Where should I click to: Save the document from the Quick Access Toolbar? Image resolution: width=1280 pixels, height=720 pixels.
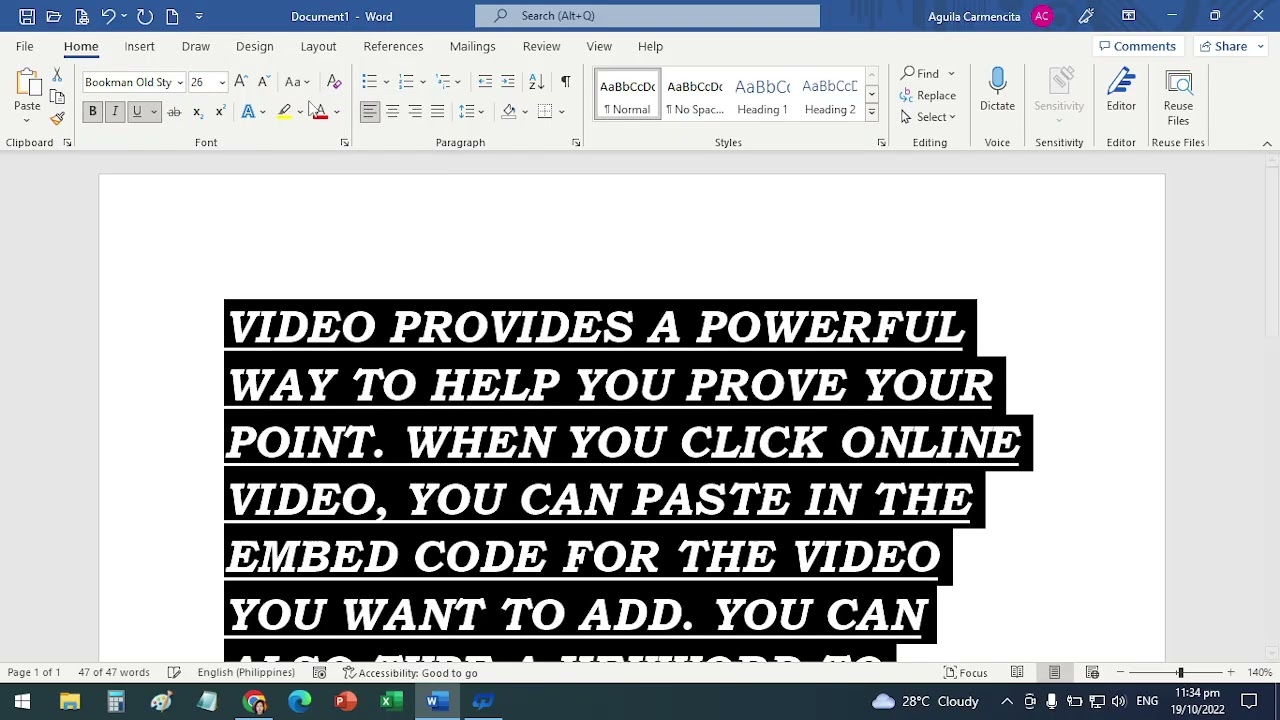pos(27,16)
